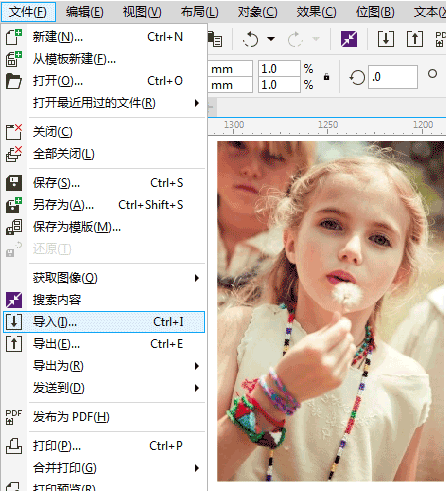Choose Search Content (搜索内容) entry
The width and height of the screenshot is (446, 491).
[x=104, y=300]
